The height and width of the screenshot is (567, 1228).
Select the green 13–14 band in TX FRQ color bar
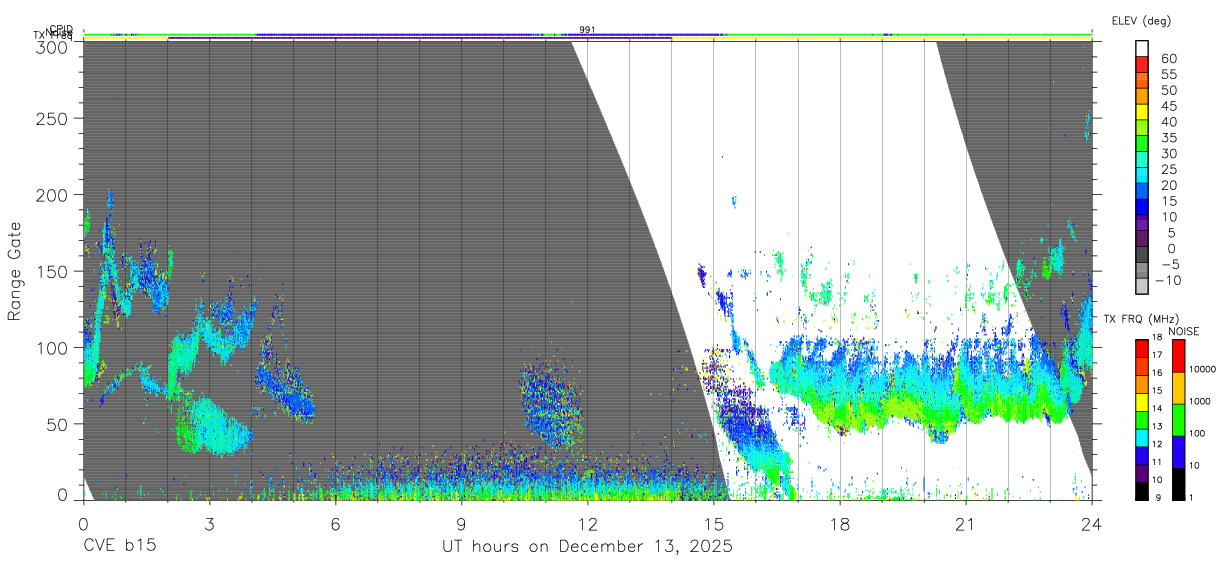(1141, 418)
